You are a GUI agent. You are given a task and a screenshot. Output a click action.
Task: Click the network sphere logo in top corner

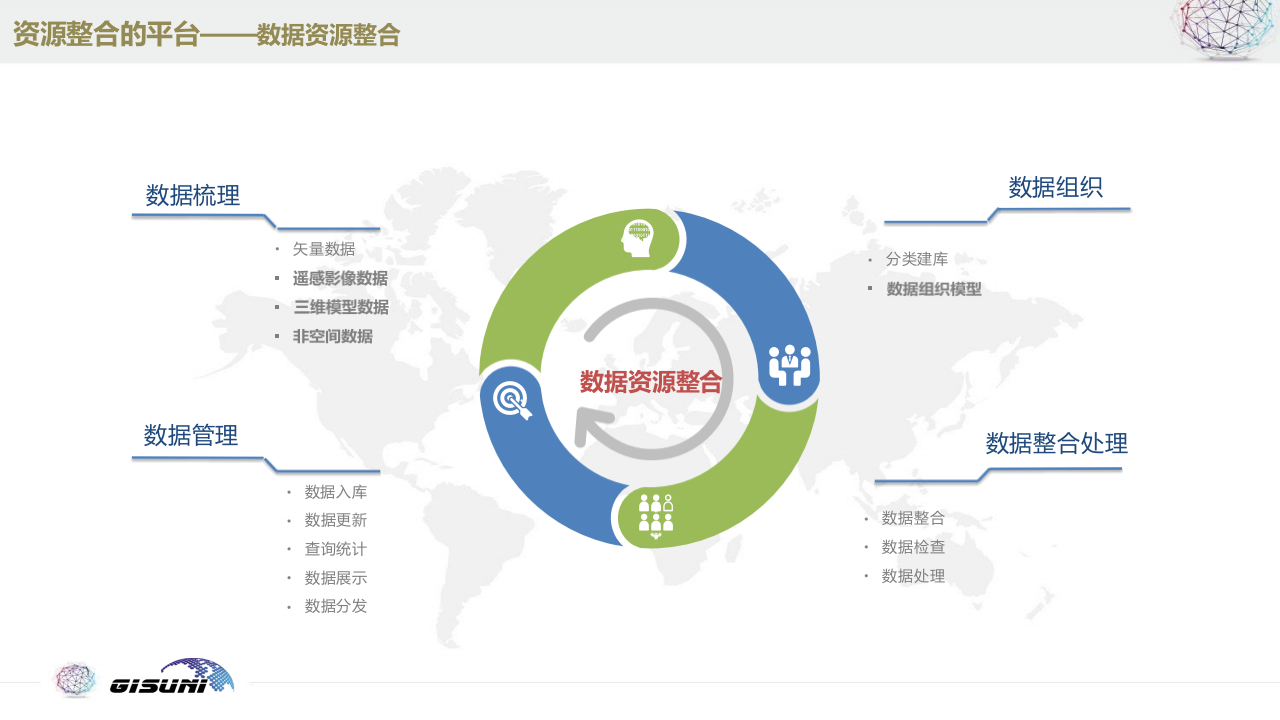(x=1223, y=28)
